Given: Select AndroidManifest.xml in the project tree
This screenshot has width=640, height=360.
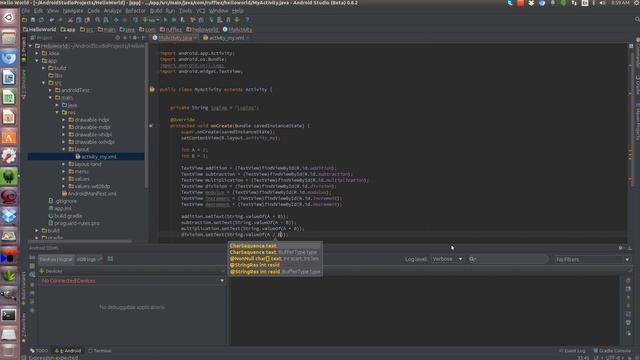Looking at the screenshot, I should point(89,193).
